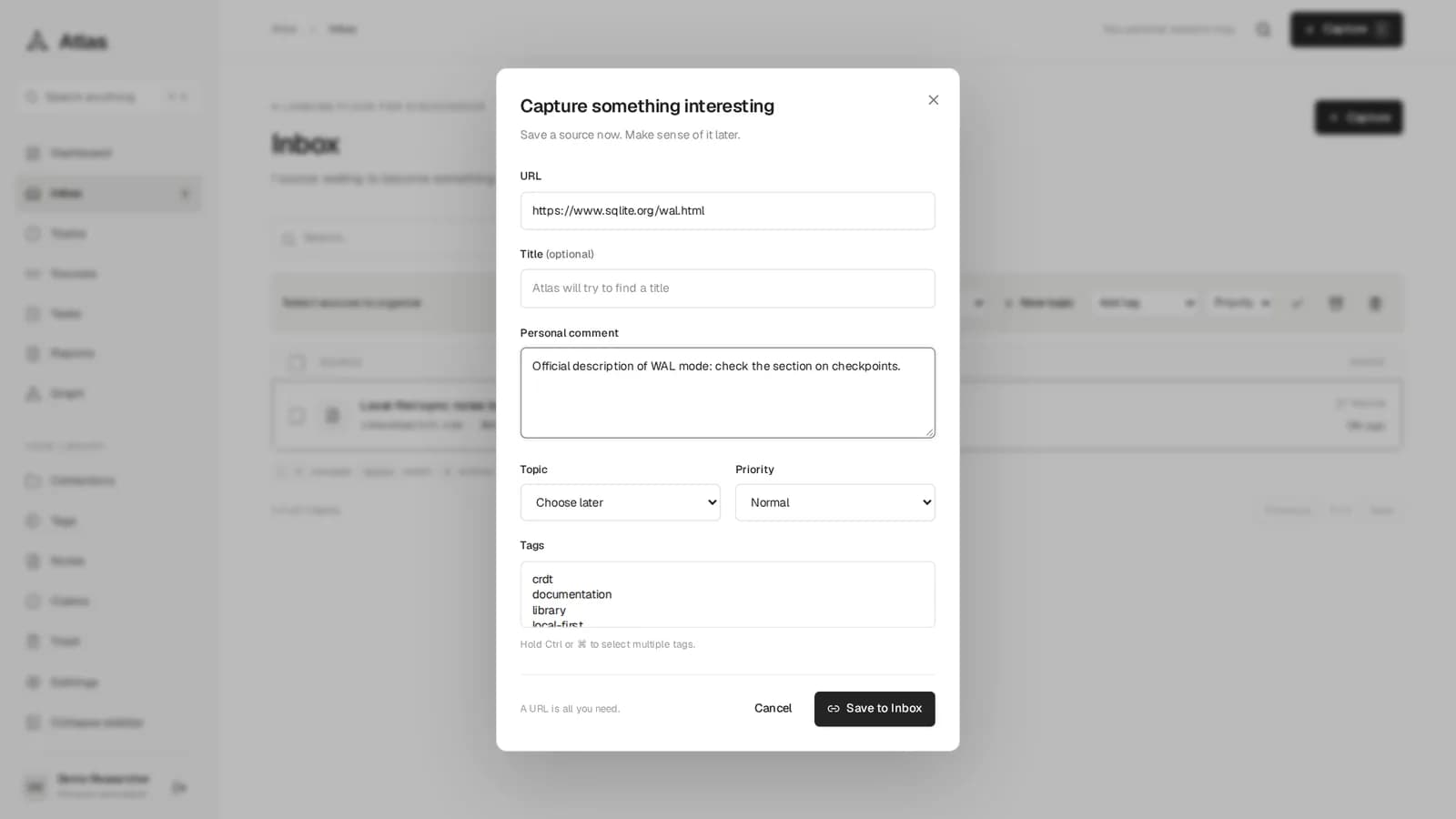
Task: Tick the select-all checkbox in table header
Action: click(x=297, y=362)
